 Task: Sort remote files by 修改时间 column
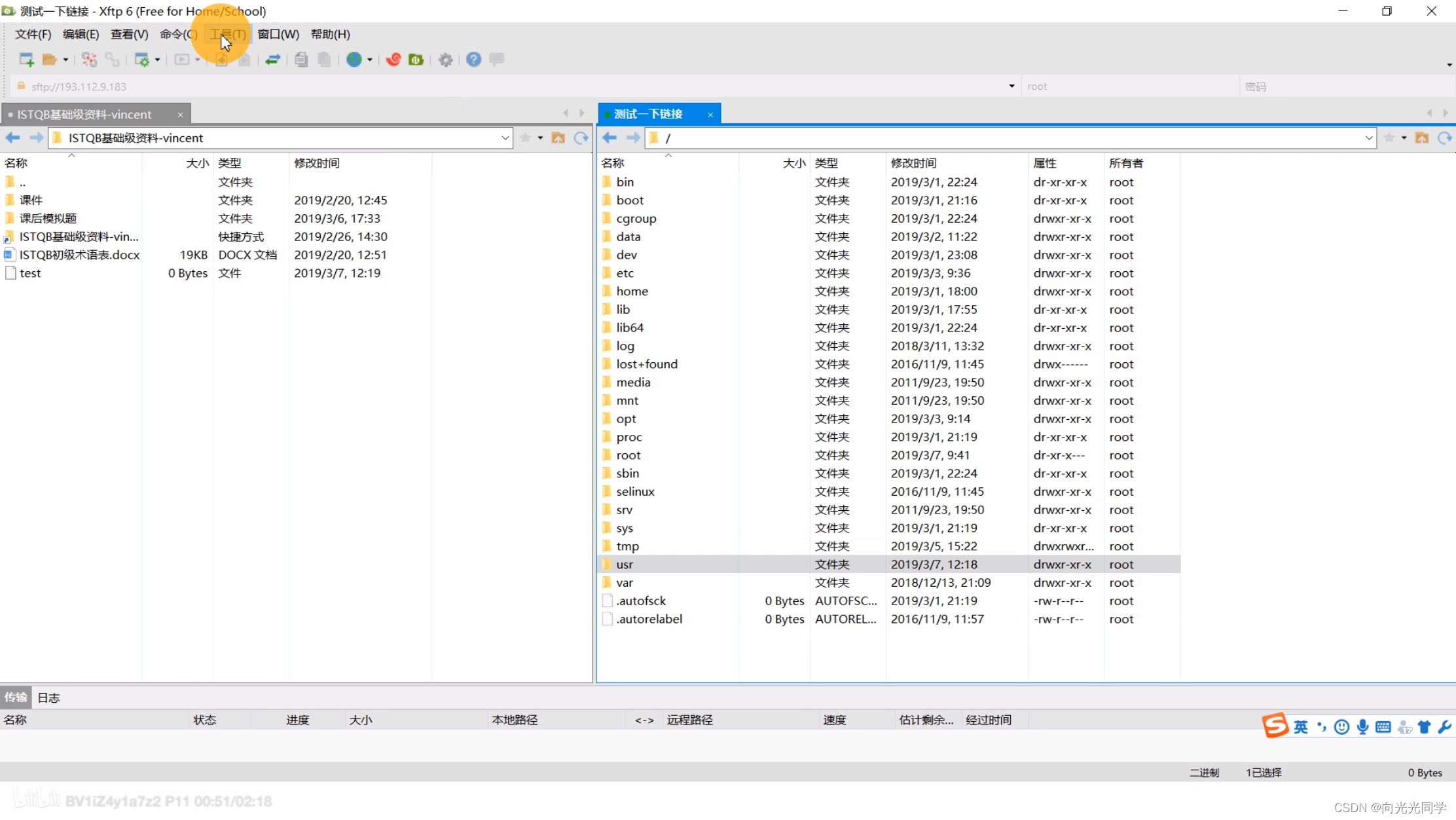[x=913, y=163]
